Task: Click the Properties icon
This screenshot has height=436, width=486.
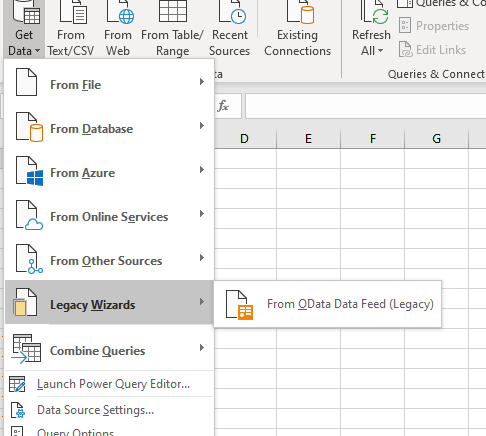Action: coord(405,25)
